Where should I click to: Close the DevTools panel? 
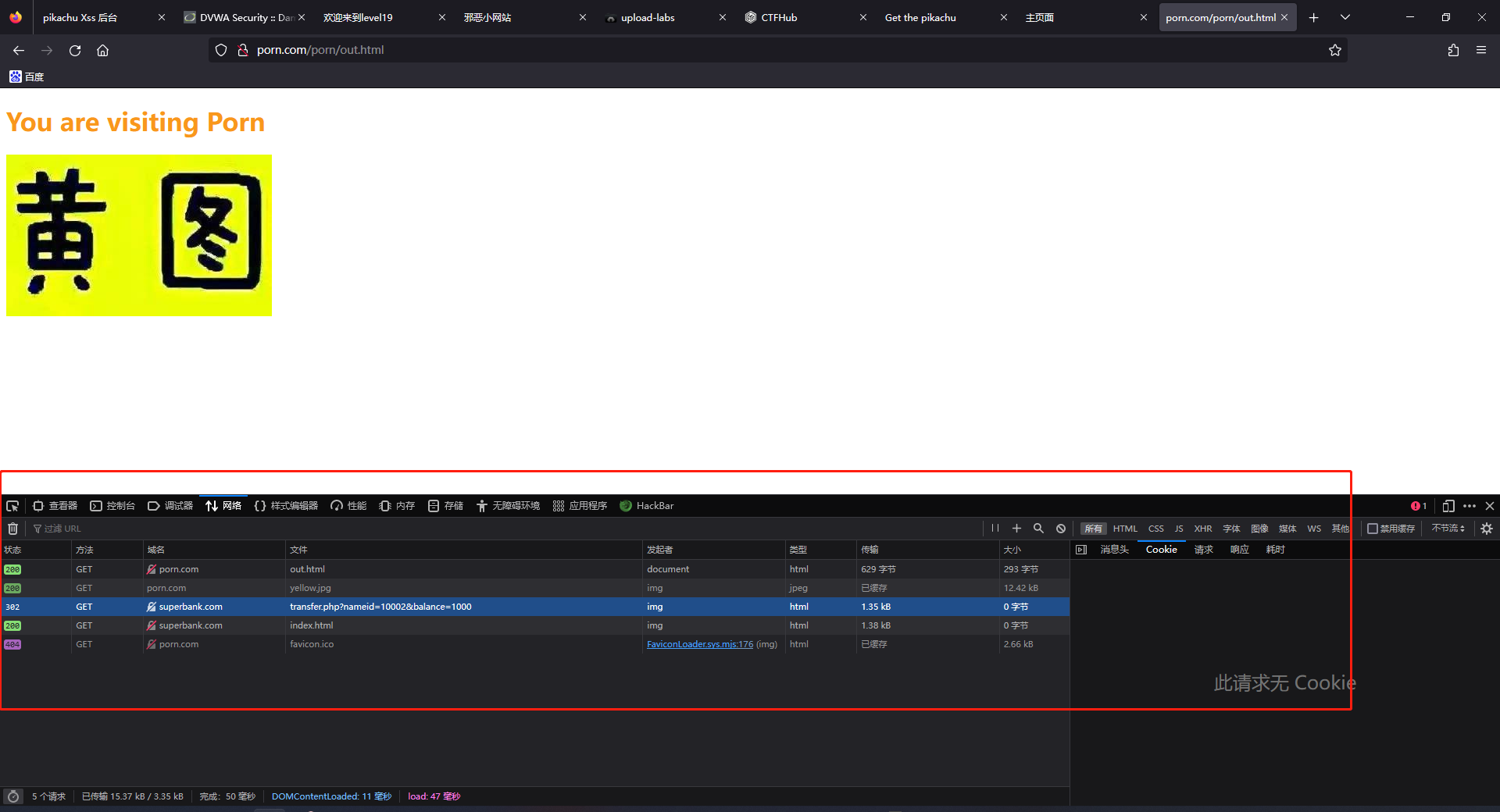click(x=1490, y=506)
